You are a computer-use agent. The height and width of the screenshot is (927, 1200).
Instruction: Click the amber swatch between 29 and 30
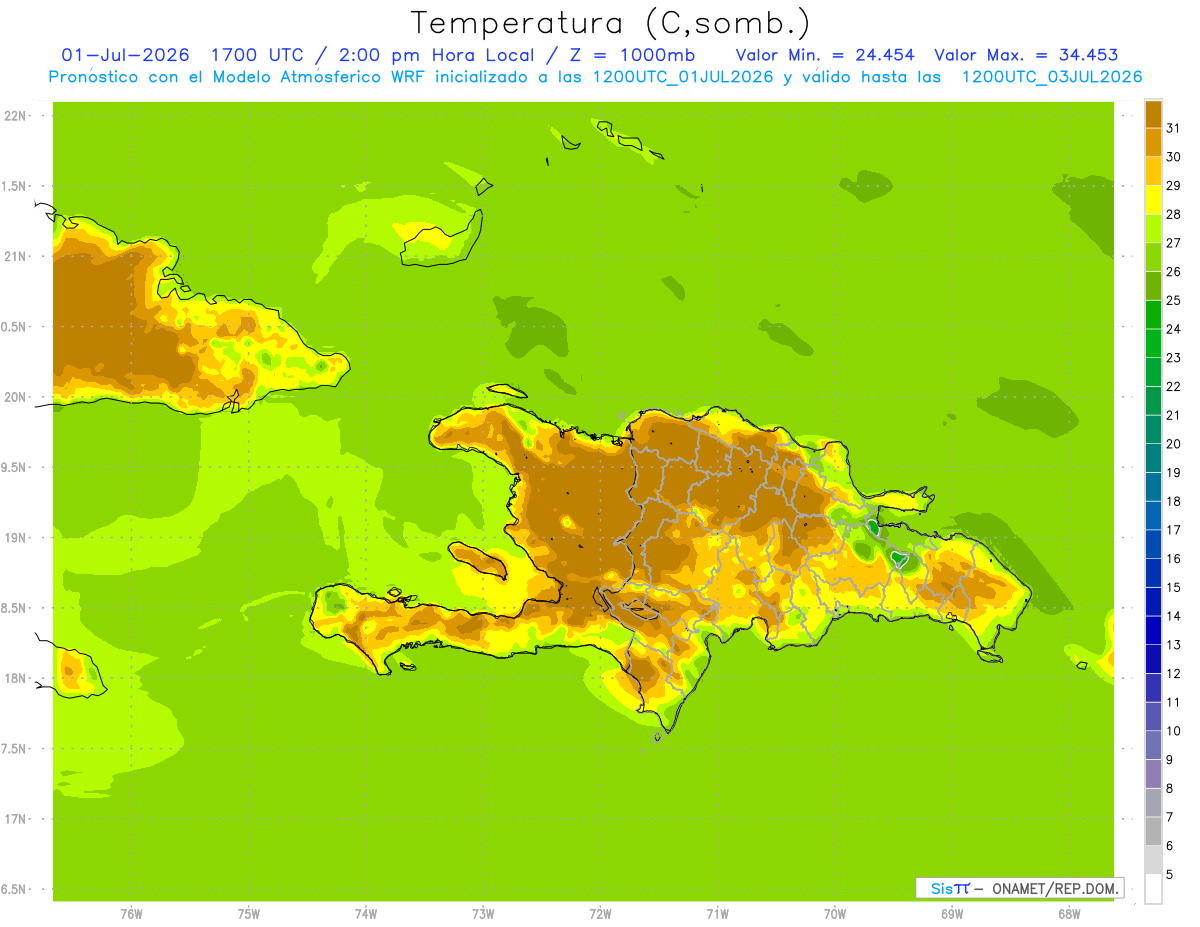click(1153, 171)
